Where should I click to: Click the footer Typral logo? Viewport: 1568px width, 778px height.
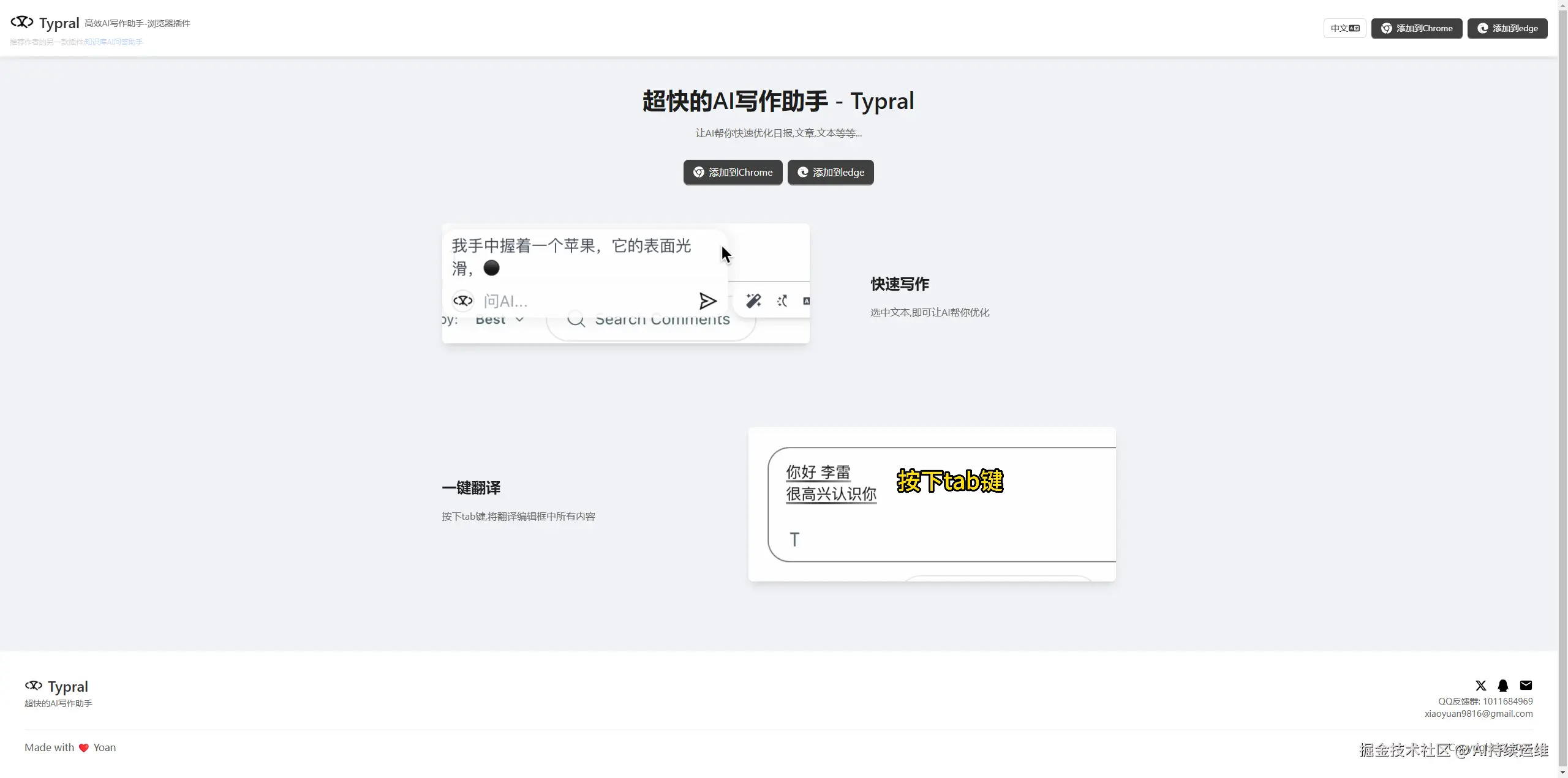pos(34,686)
